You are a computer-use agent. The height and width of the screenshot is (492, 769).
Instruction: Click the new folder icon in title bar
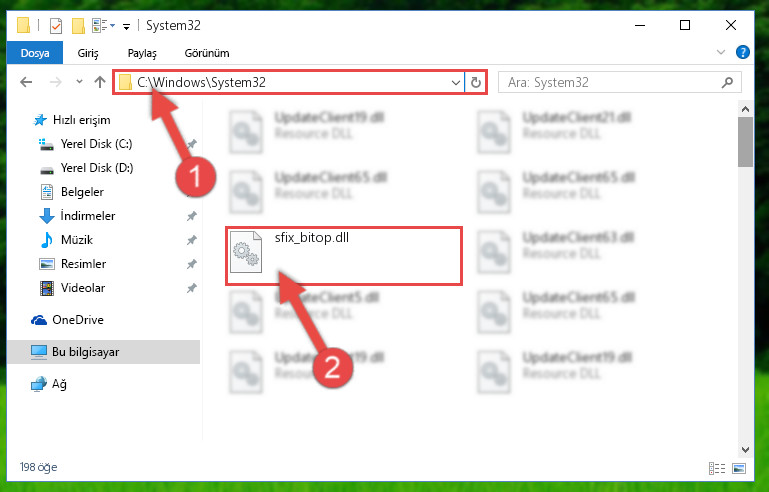click(x=78, y=26)
